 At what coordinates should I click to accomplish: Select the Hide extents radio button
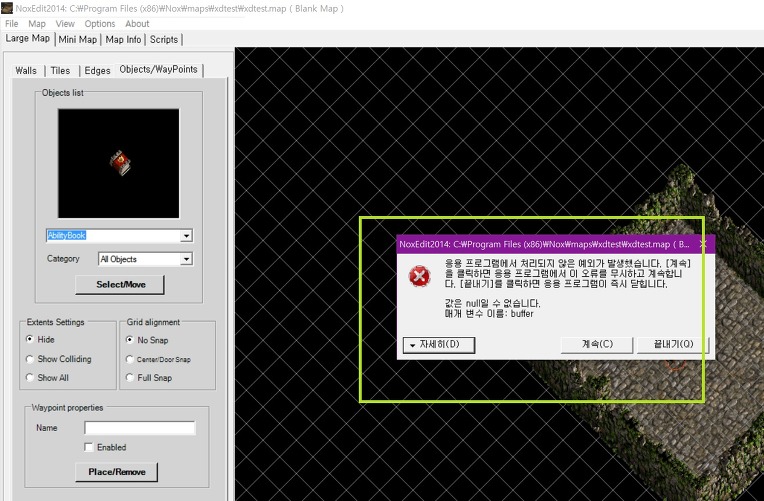pyautogui.click(x=30, y=340)
